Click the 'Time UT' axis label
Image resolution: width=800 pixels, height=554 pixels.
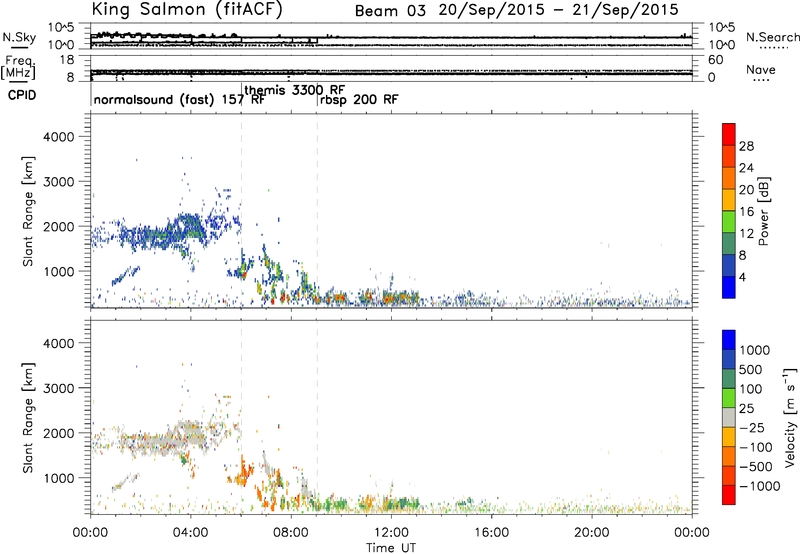point(391,548)
